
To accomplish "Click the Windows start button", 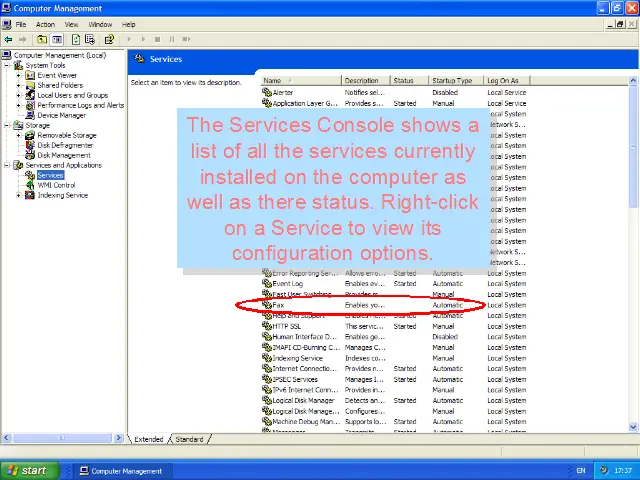I will coord(27,470).
